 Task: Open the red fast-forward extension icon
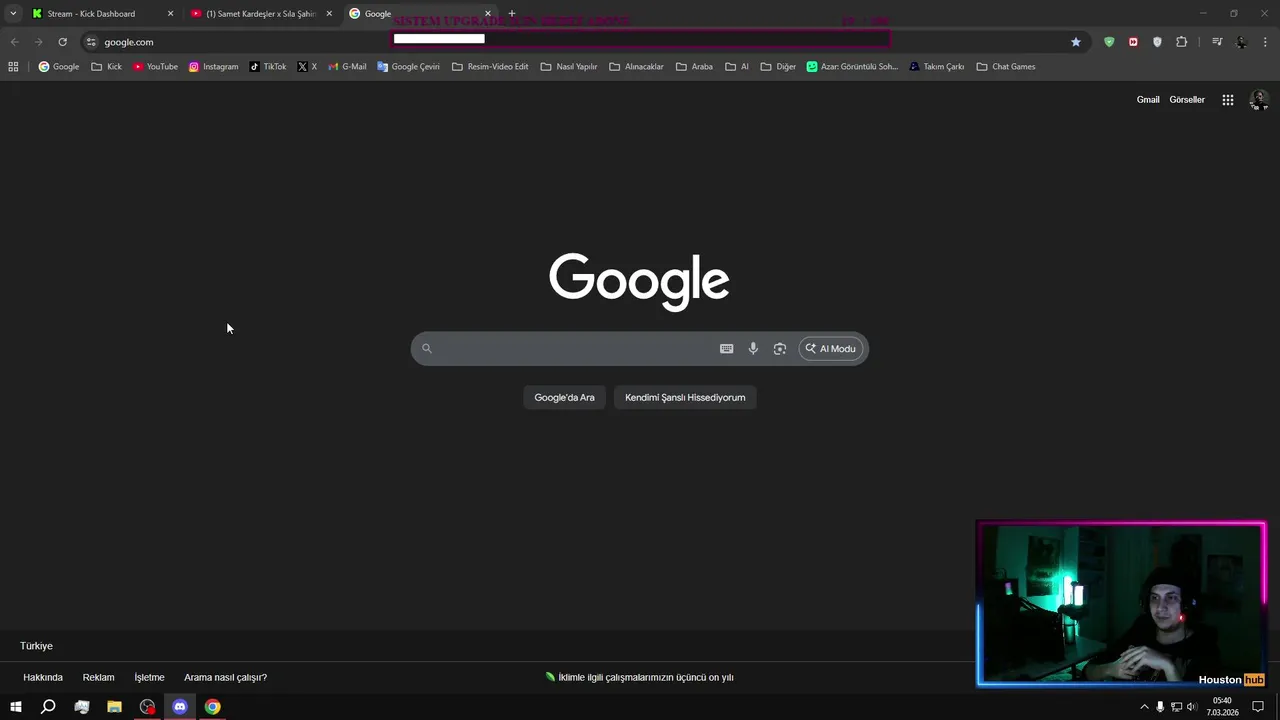pos(1133,42)
